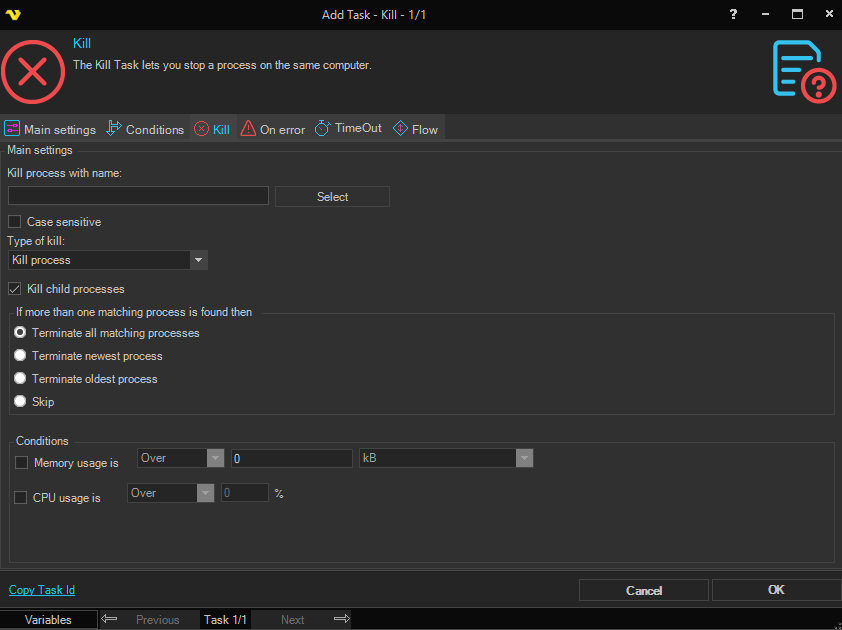Click the red Kill task icon in header
This screenshot has height=630, width=842.
coord(32,71)
